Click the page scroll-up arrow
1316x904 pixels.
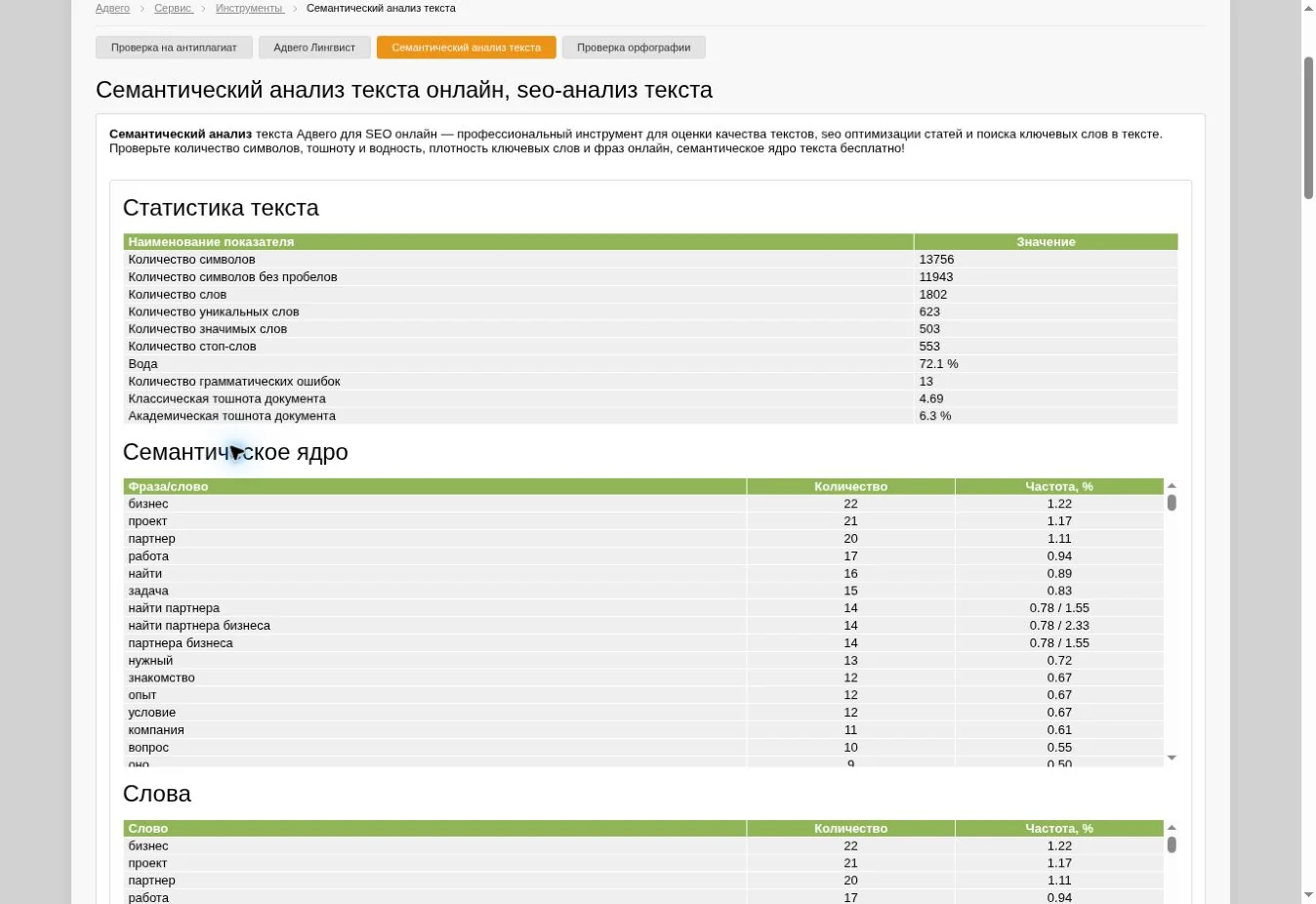click(1308, 8)
